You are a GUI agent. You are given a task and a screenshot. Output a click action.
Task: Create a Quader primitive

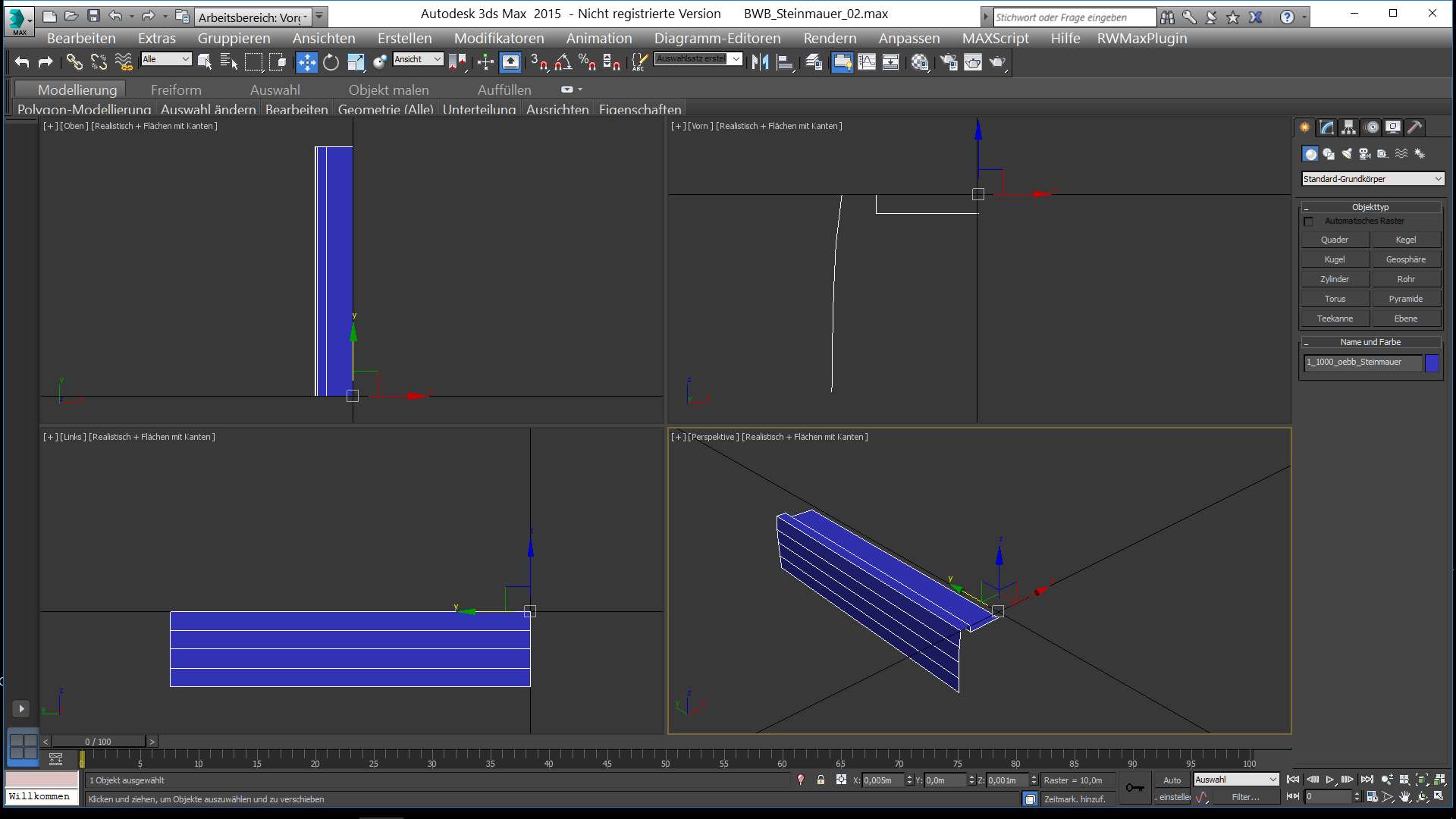1335,240
